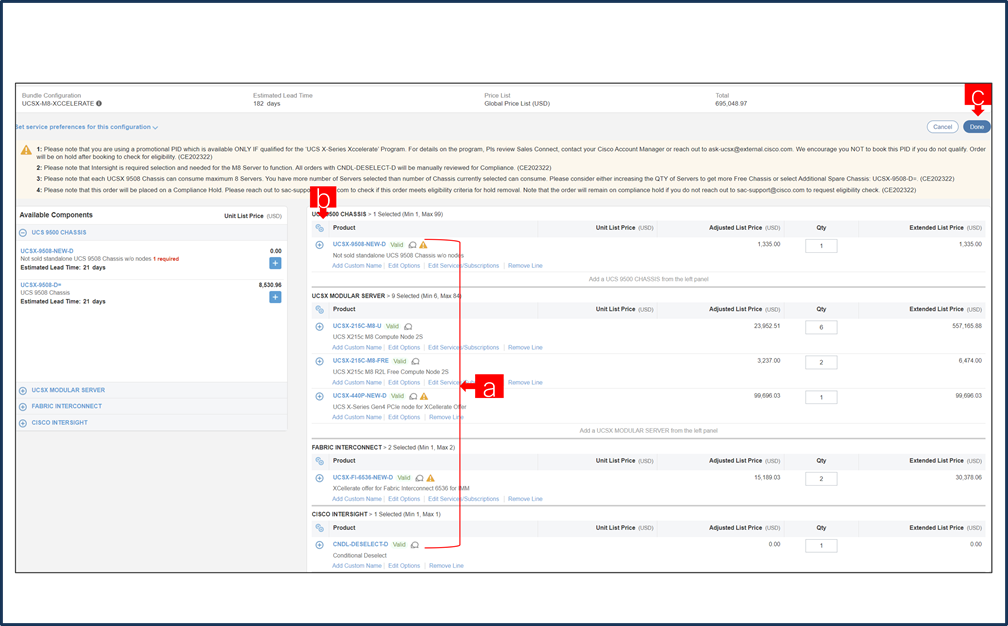The image size is (1008, 626).
Task: Open CNDL-DESELECT-D product link
Action: tap(360, 544)
